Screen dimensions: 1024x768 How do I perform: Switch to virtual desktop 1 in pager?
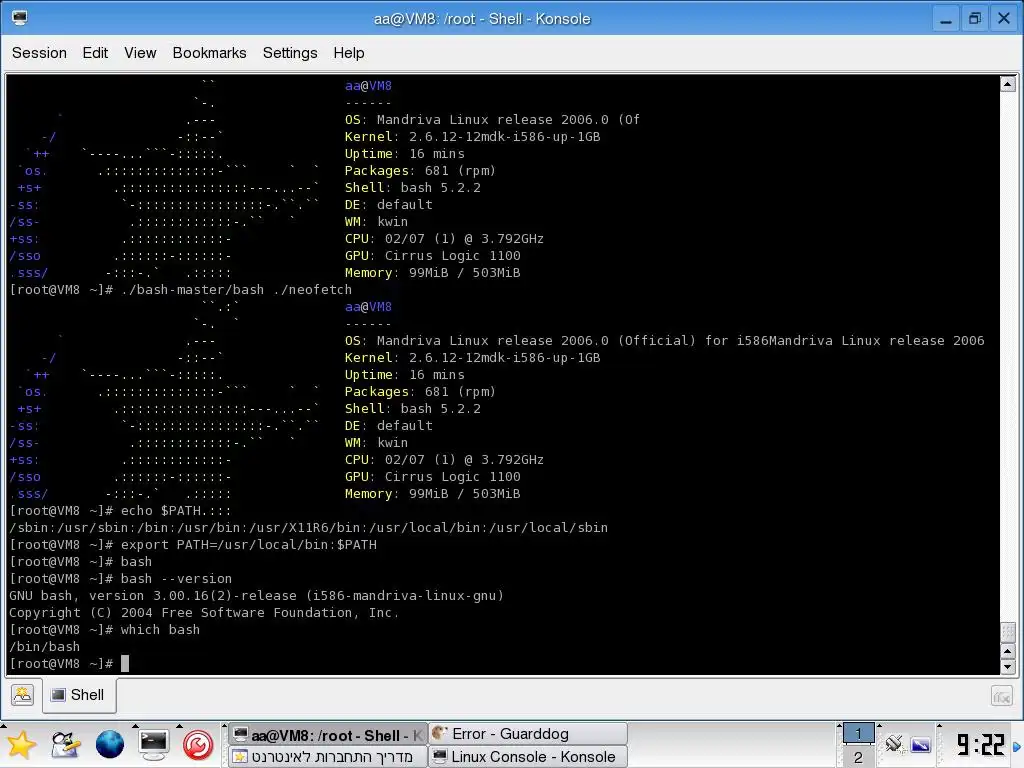coord(858,733)
